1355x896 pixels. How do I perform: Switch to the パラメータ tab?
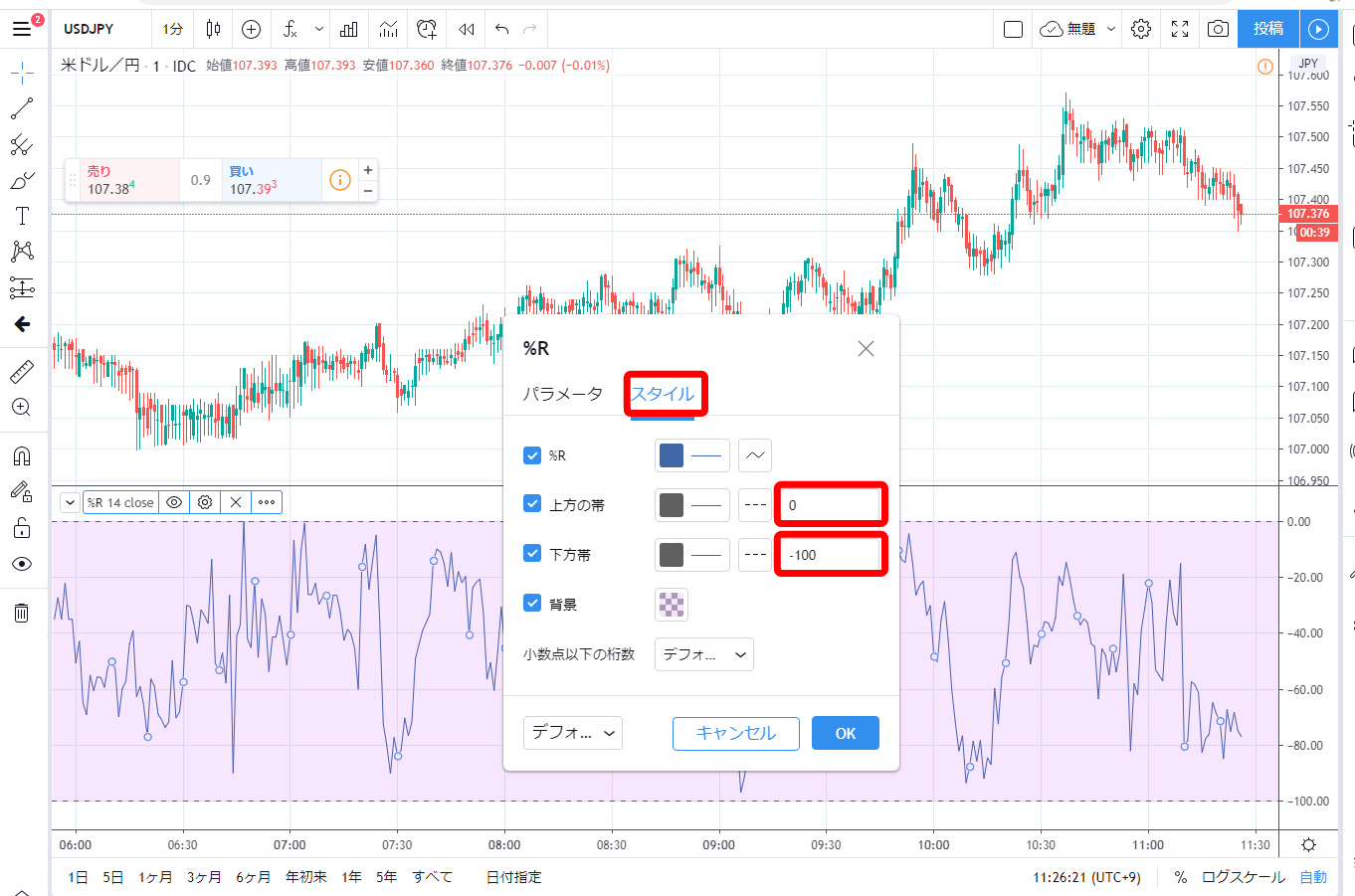pos(563,394)
